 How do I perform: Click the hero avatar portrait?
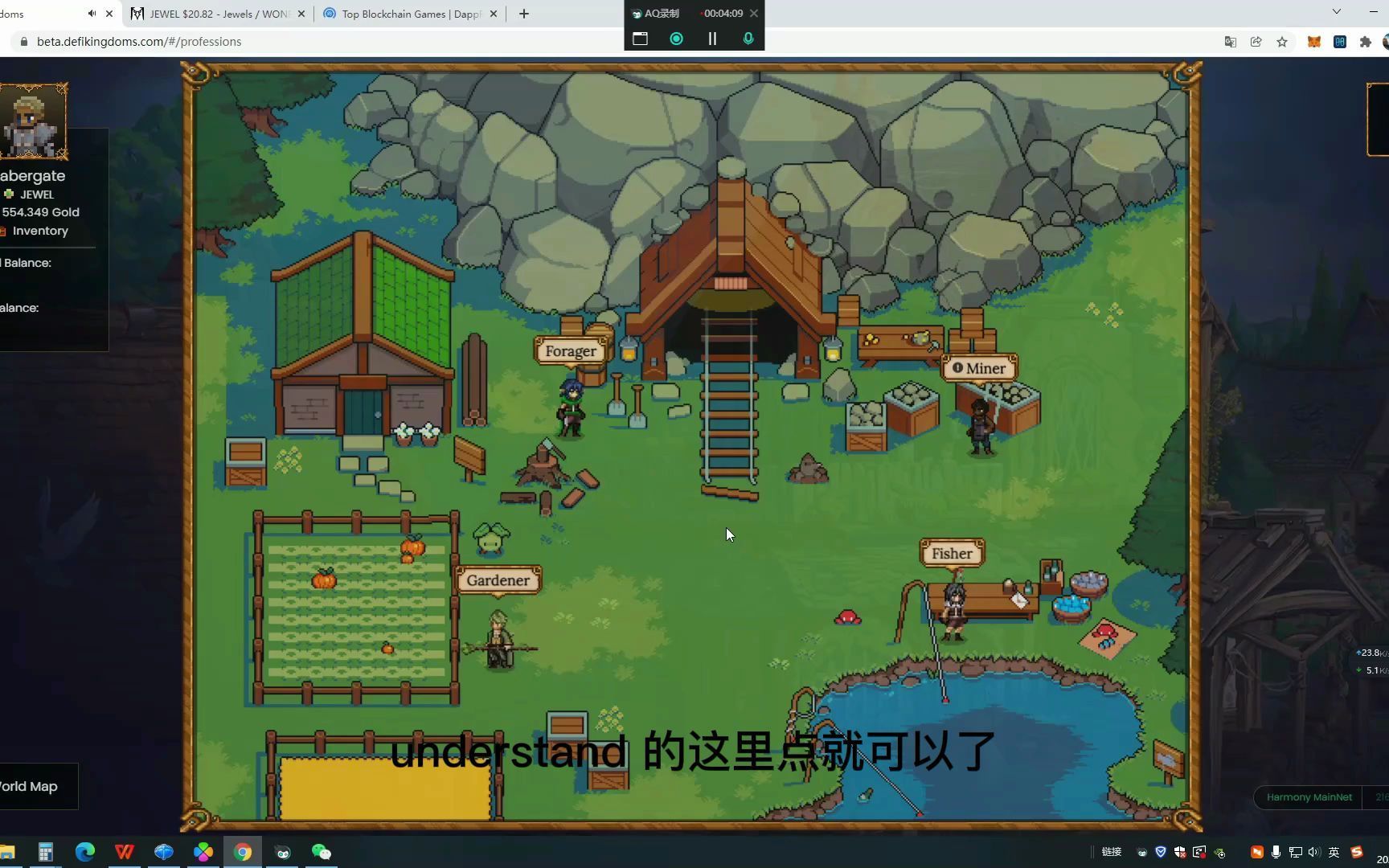pos(32,122)
